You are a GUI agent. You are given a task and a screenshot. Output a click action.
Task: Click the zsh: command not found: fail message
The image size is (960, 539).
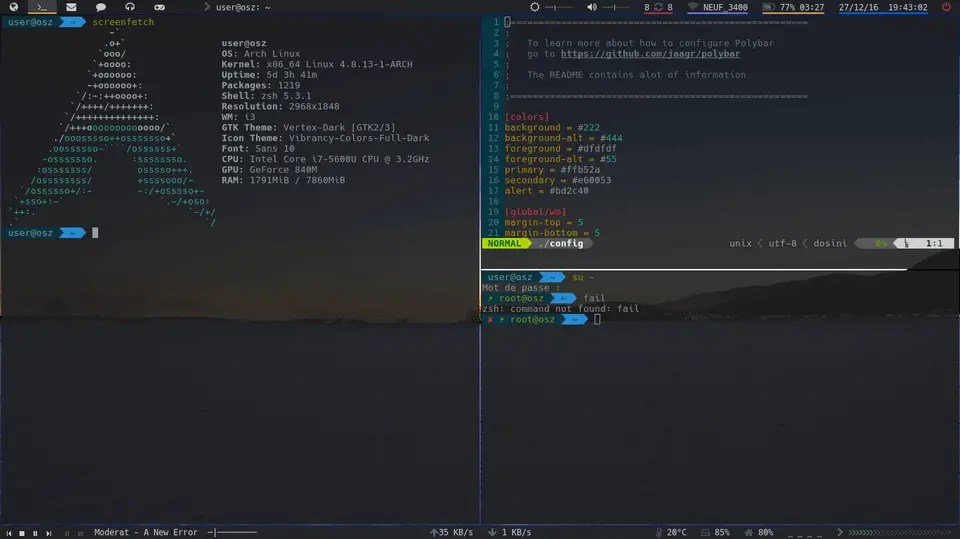[561, 308]
